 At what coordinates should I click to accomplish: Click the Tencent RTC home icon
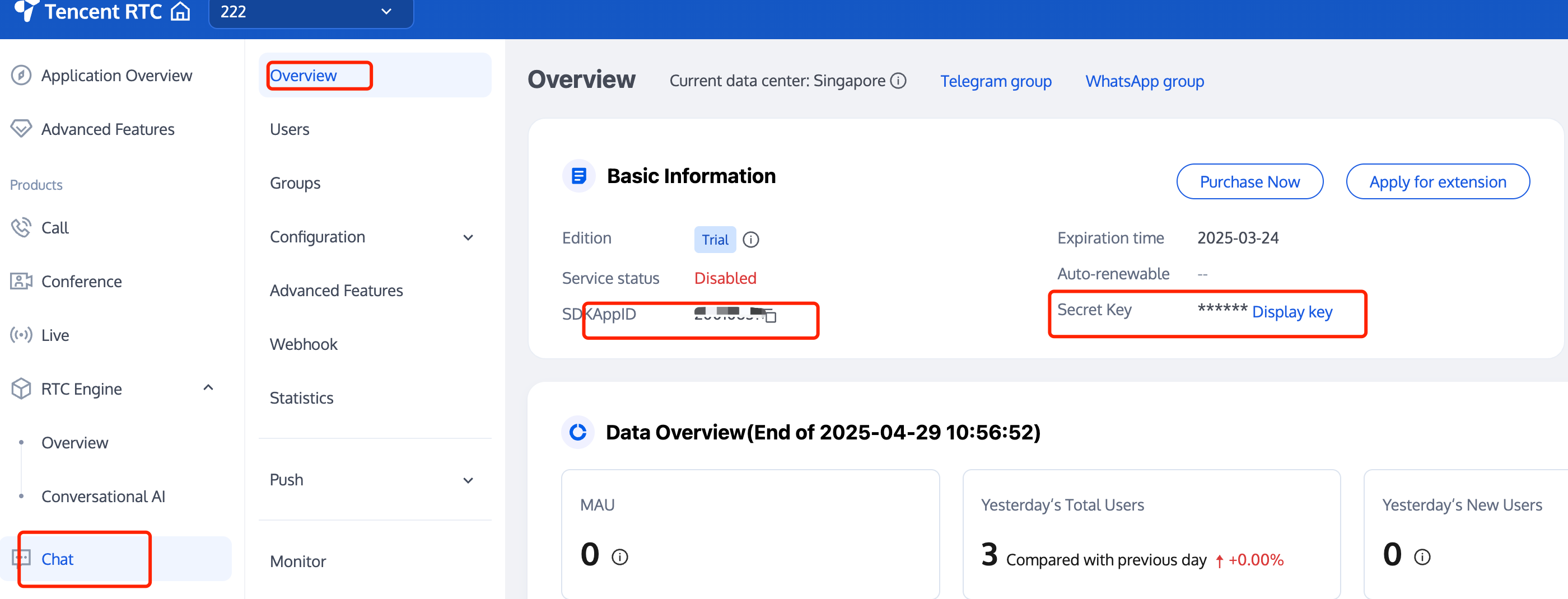coord(180,11)
